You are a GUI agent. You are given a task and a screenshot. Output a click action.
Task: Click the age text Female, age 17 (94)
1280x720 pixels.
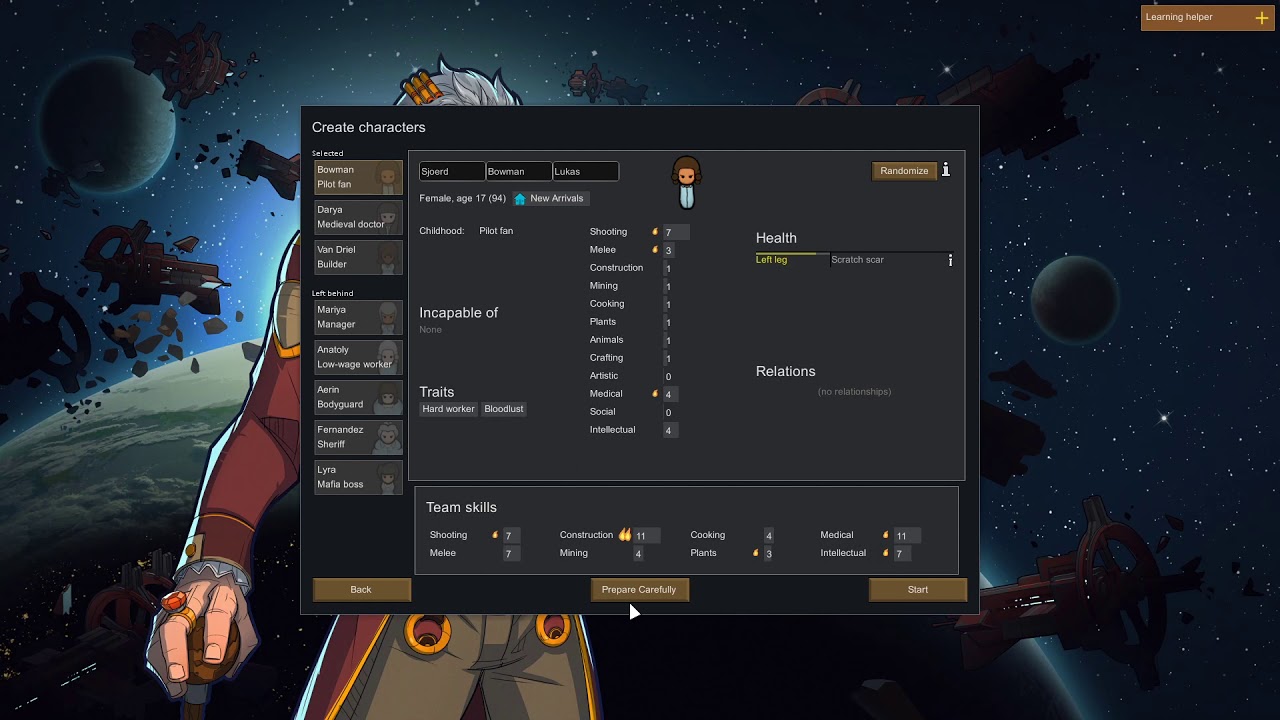click(462, 199)
